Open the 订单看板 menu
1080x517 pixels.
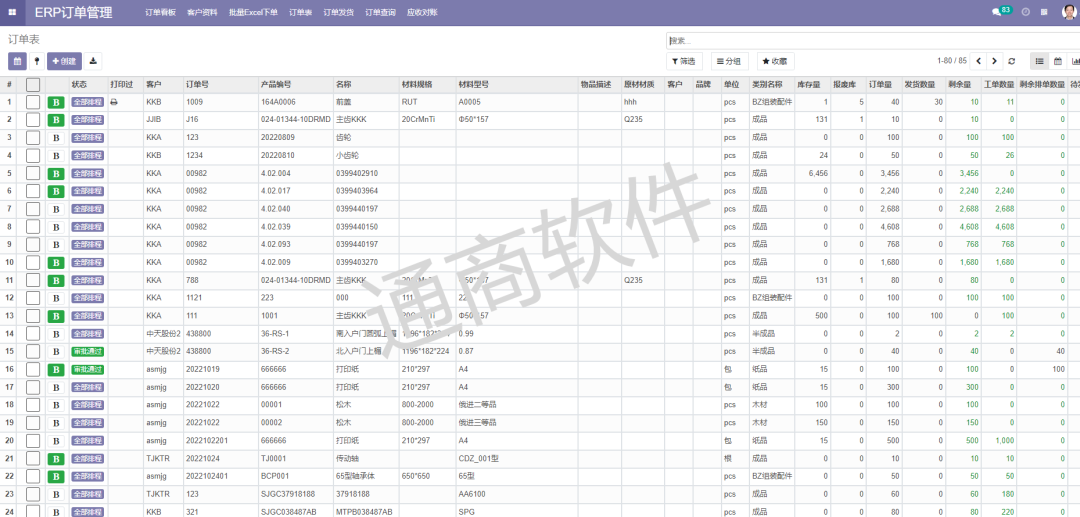[160, 12]
